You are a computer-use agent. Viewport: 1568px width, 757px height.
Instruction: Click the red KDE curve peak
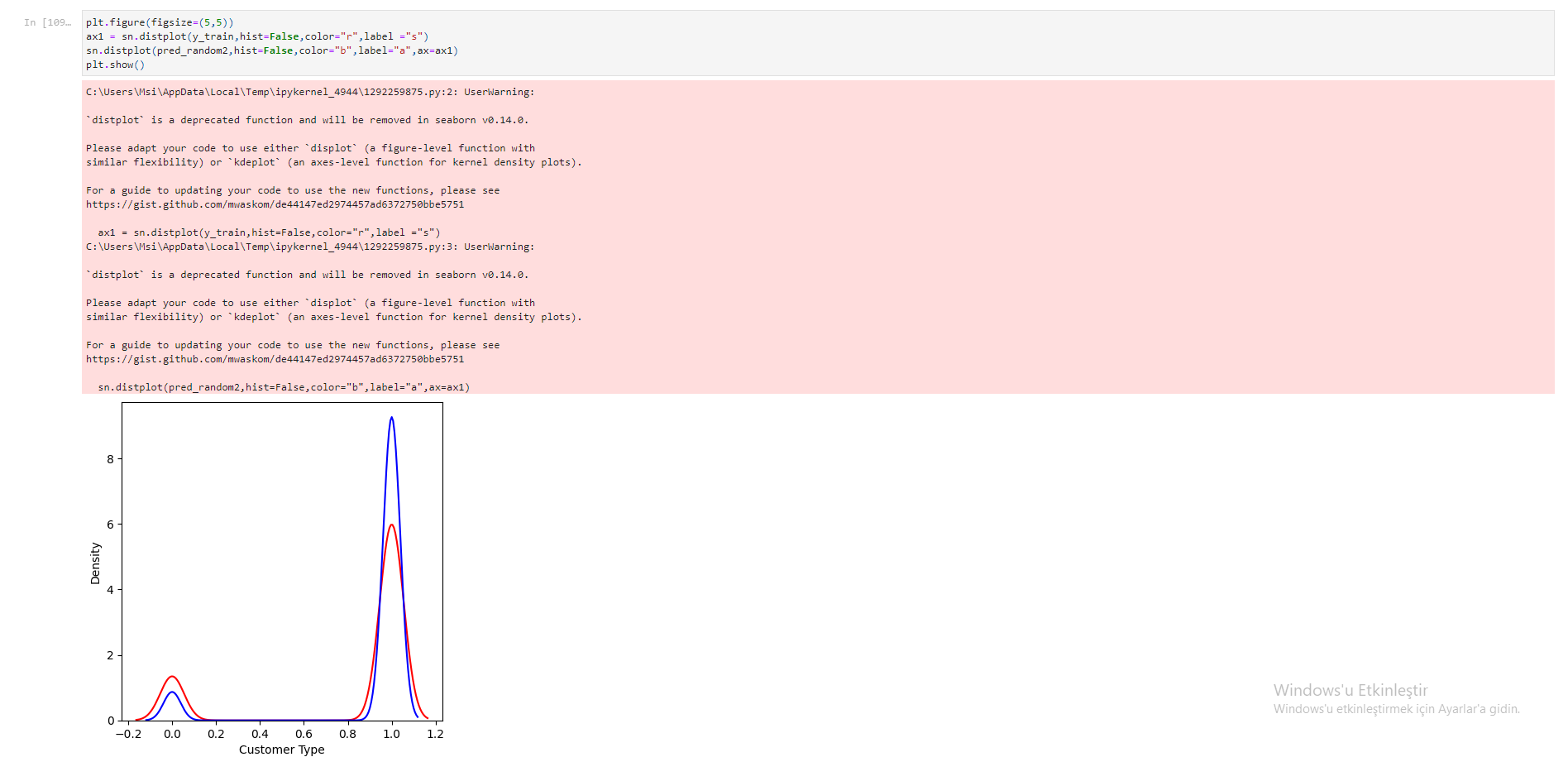coord(391,526)
